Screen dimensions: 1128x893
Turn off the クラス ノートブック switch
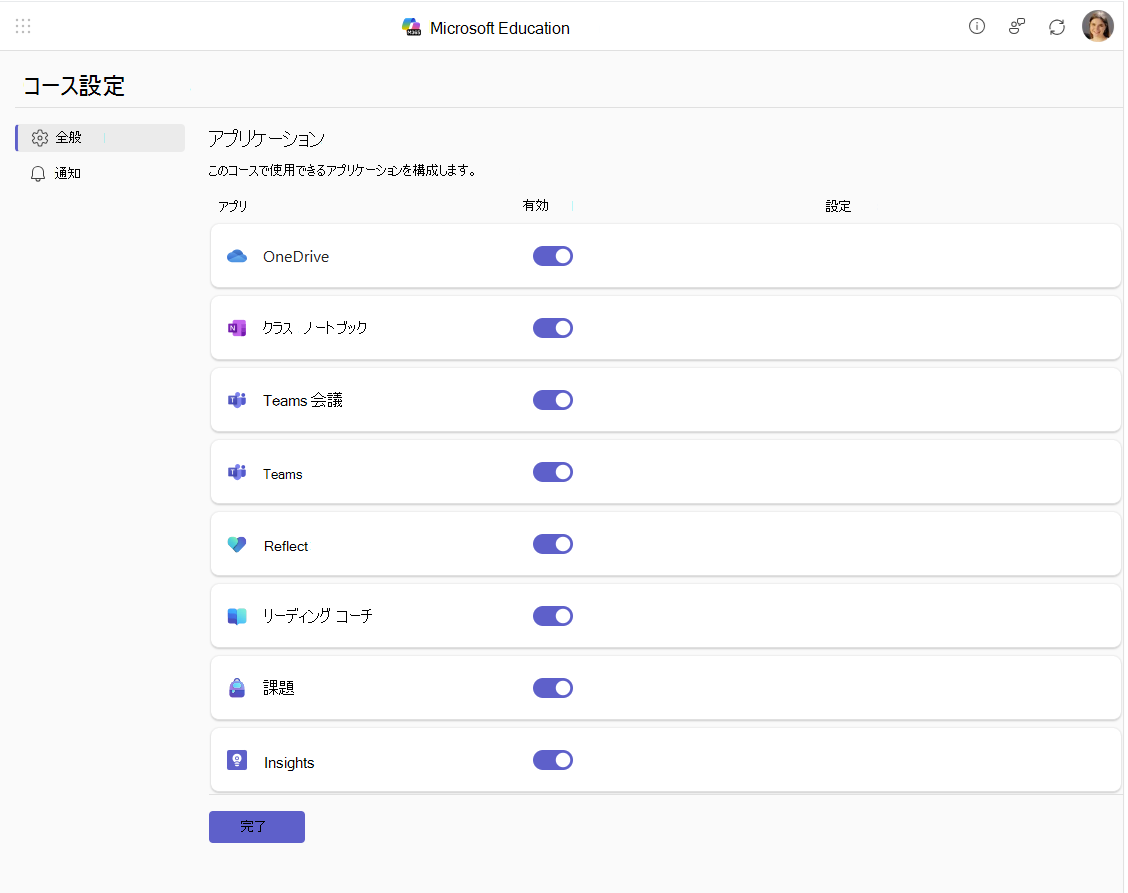[552, 328]
